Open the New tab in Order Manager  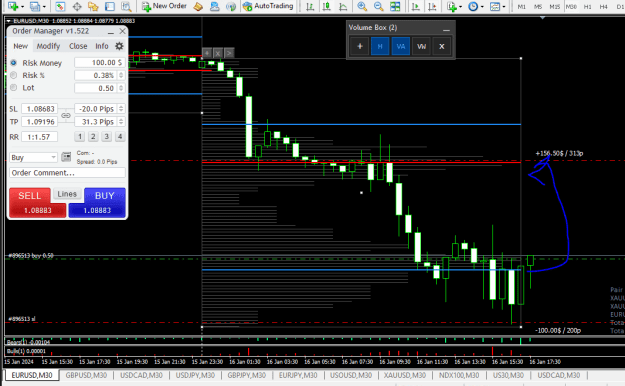(x=20, y=46)
